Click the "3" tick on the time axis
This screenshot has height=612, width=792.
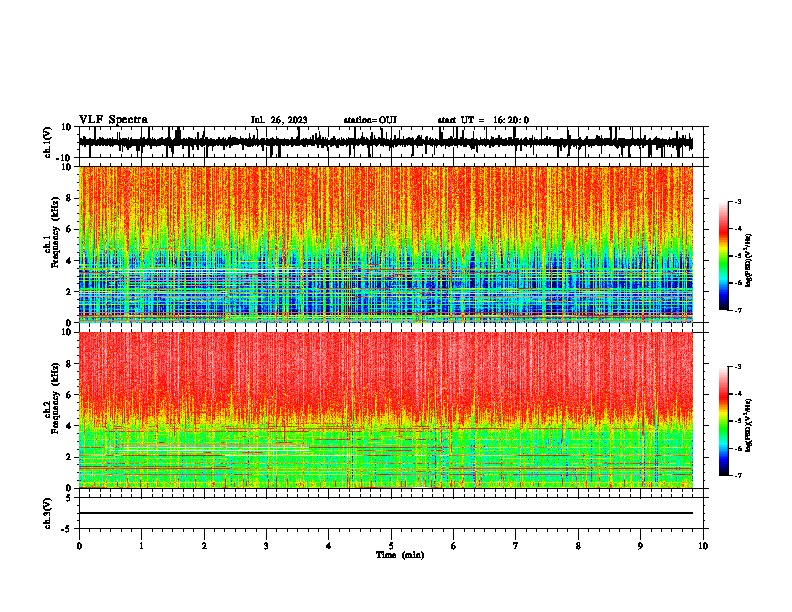point(266,546)
